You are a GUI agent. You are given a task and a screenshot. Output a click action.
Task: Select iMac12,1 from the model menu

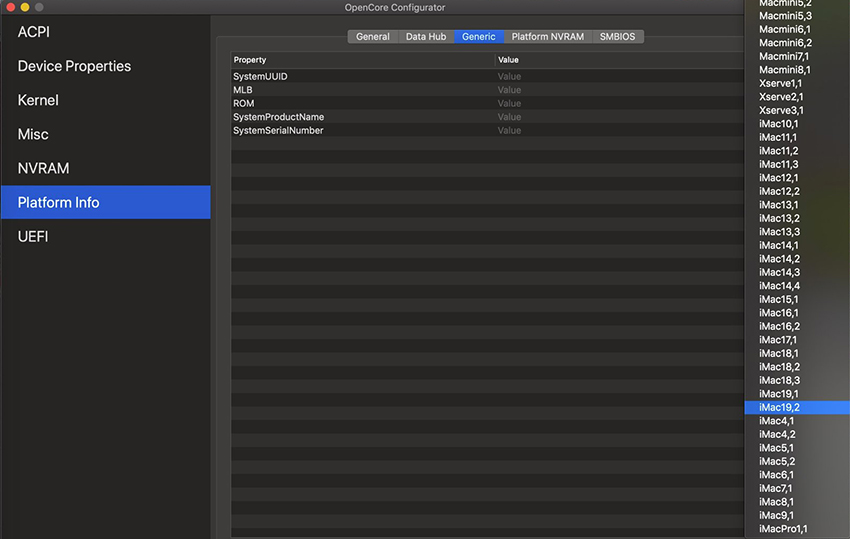(x=797, y=178)
